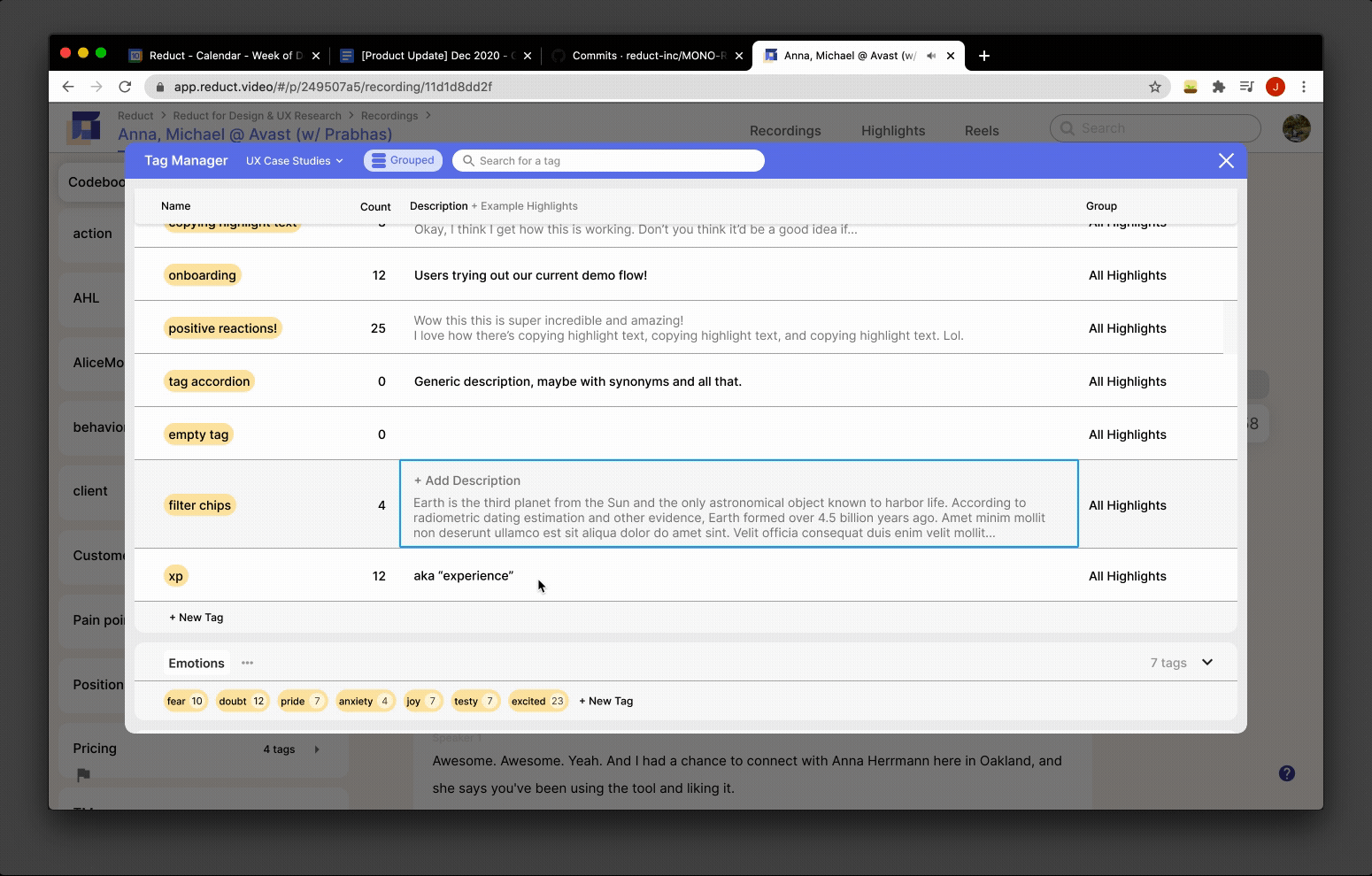Open the Highlights tab
Screen dimensions: 1372x876
pos(893,130)
